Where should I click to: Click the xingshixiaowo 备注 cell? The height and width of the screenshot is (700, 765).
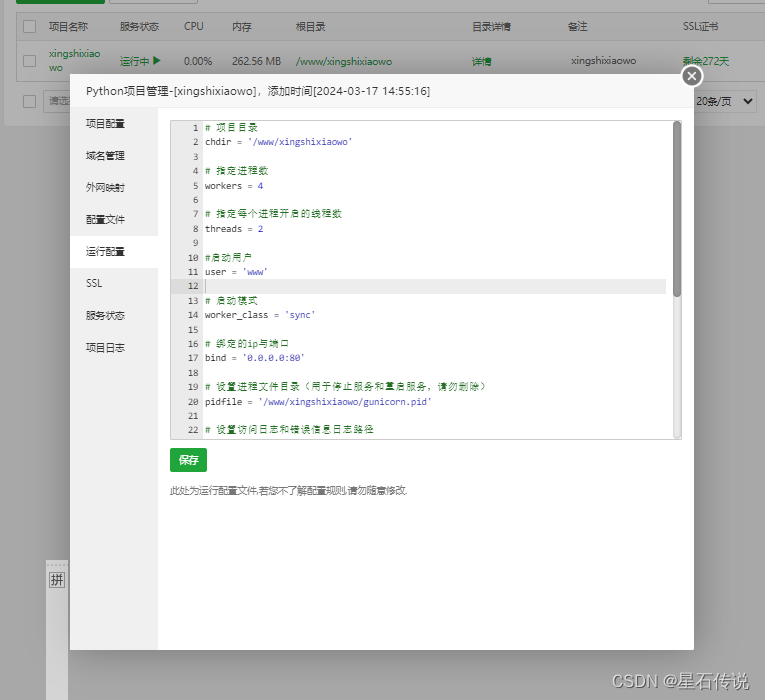[x=604, y=60]
